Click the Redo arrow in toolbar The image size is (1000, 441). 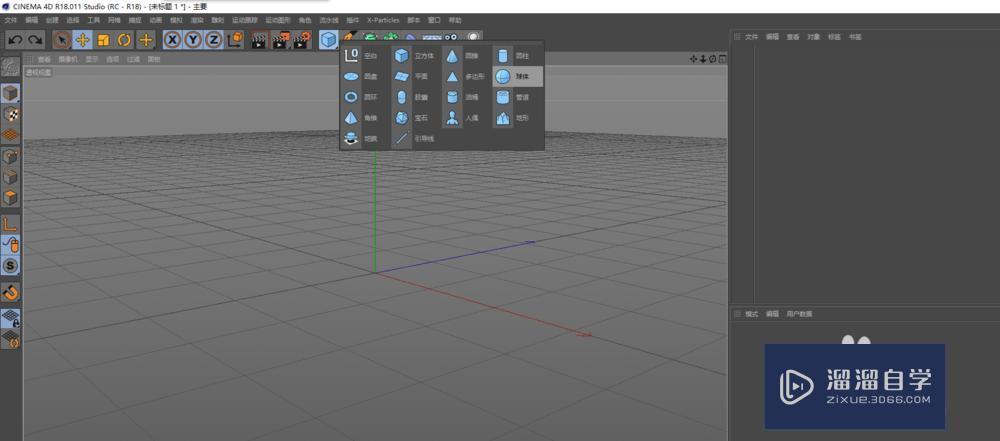[x=35, y=40]
